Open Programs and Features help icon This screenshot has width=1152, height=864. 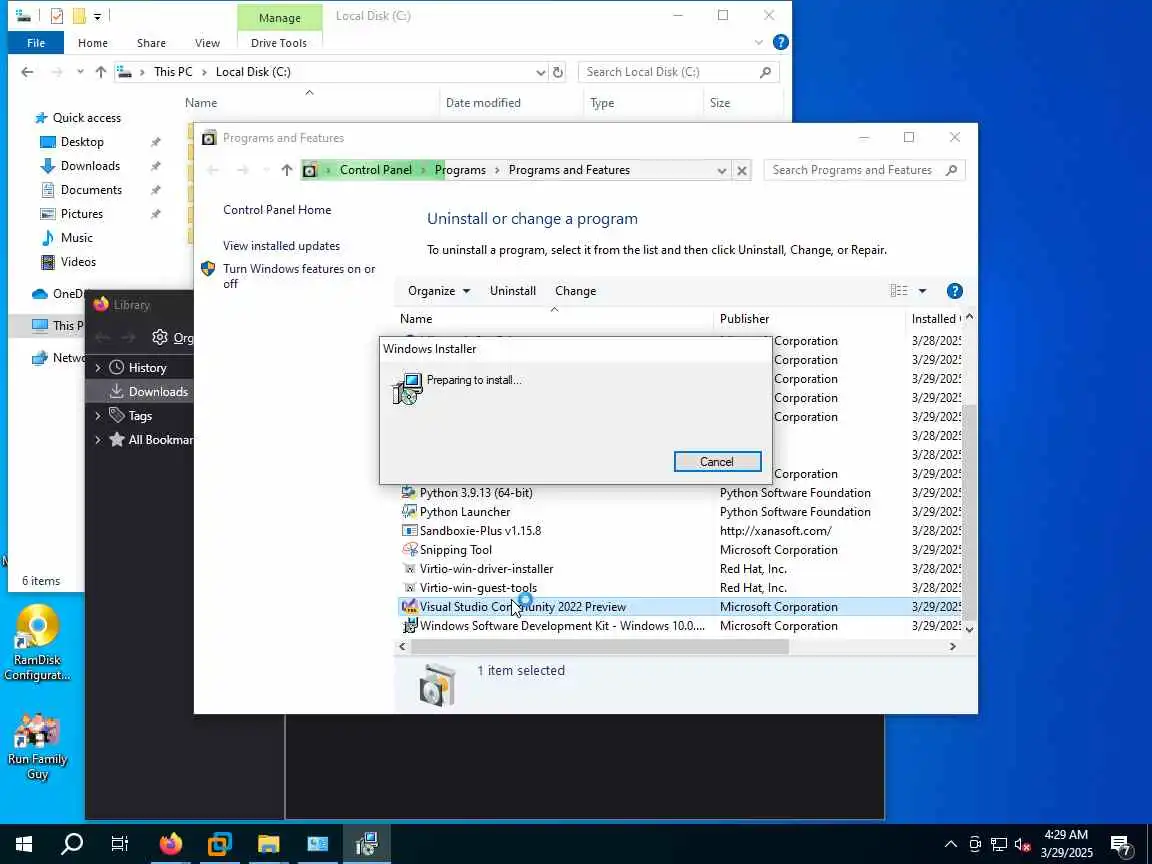(954, 291)
